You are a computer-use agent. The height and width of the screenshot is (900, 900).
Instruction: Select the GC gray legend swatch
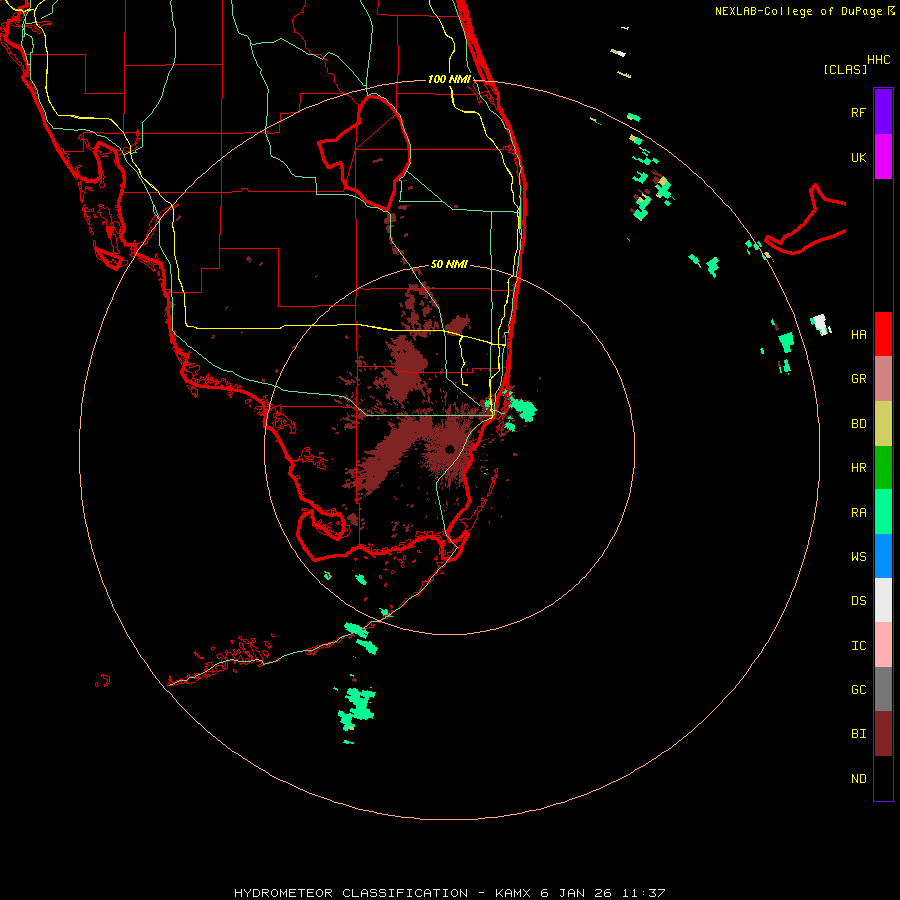coord(883,689)
